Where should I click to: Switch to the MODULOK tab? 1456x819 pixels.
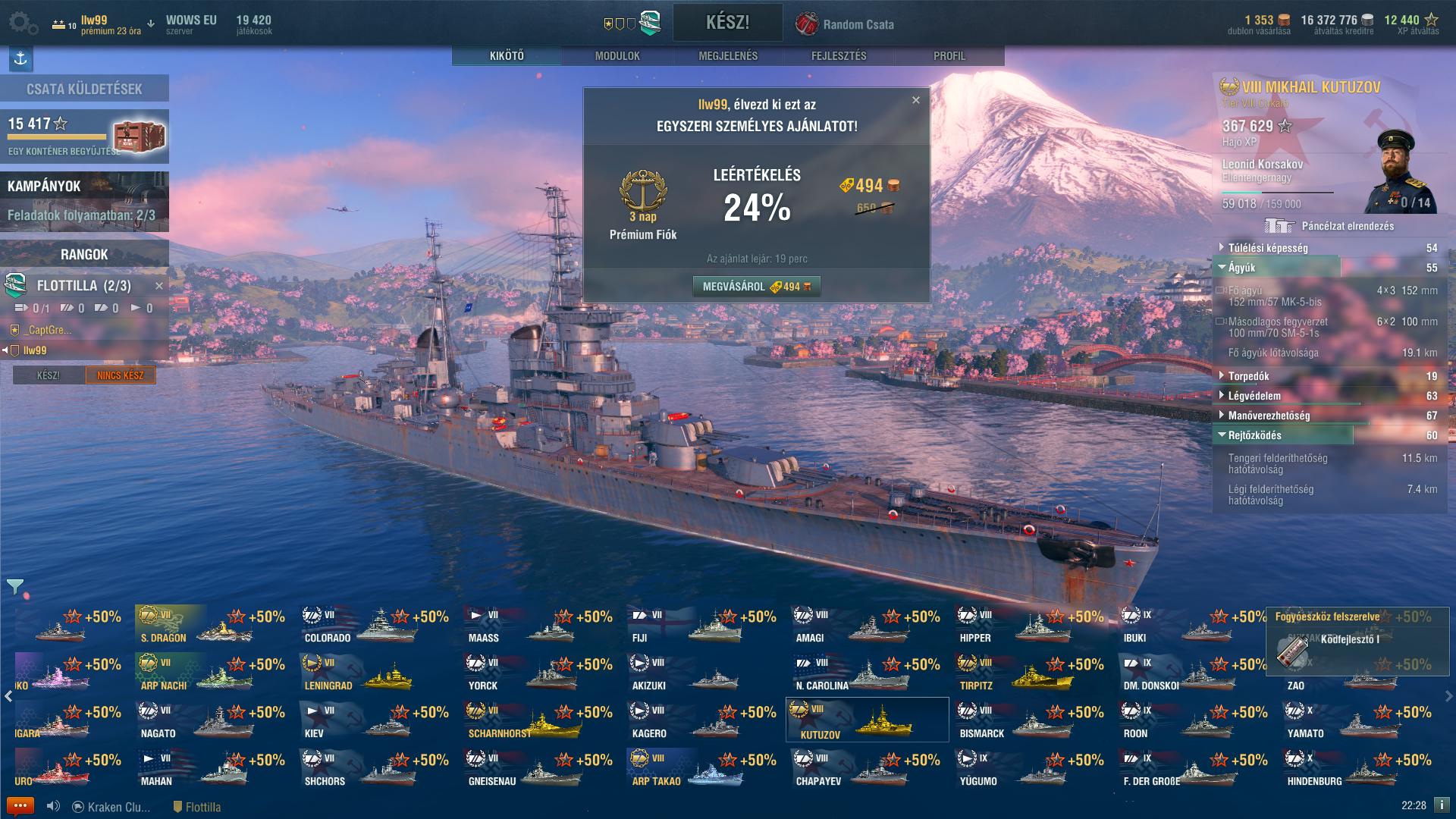click(x=617, y=56)
